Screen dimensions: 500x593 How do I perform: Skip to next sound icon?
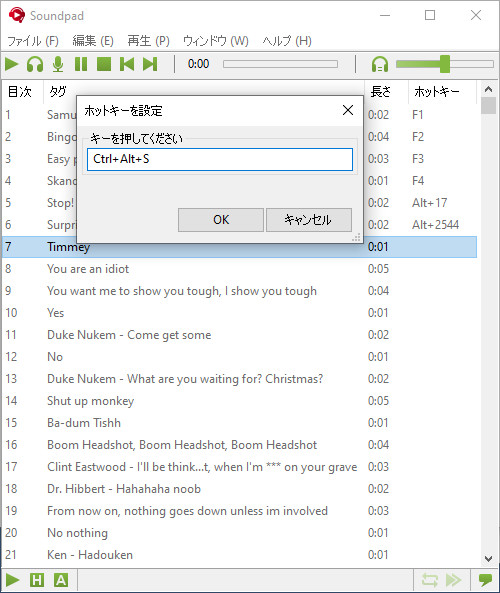click(150, 64)
